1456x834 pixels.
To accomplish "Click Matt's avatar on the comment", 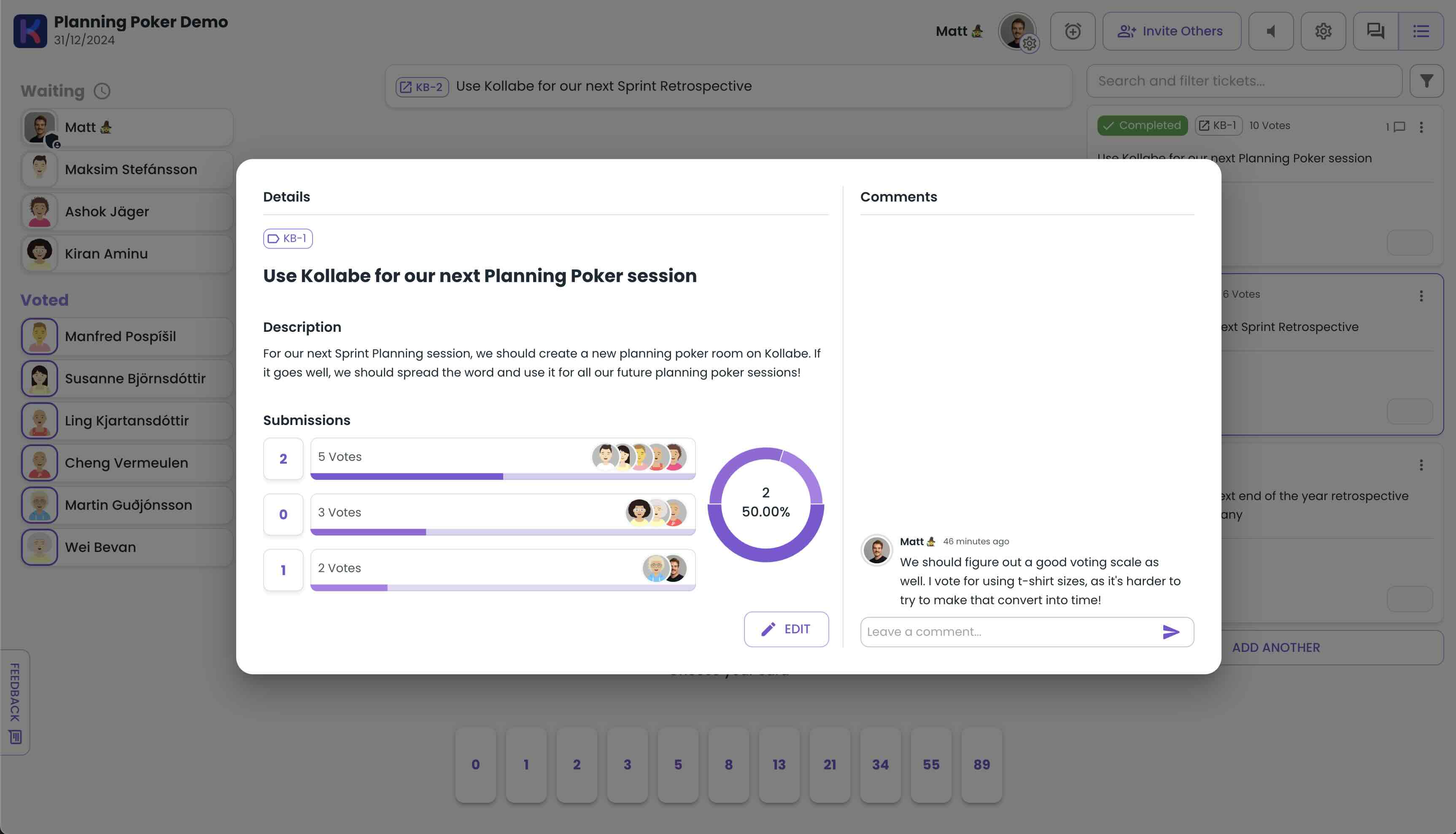I will [877, 550].
